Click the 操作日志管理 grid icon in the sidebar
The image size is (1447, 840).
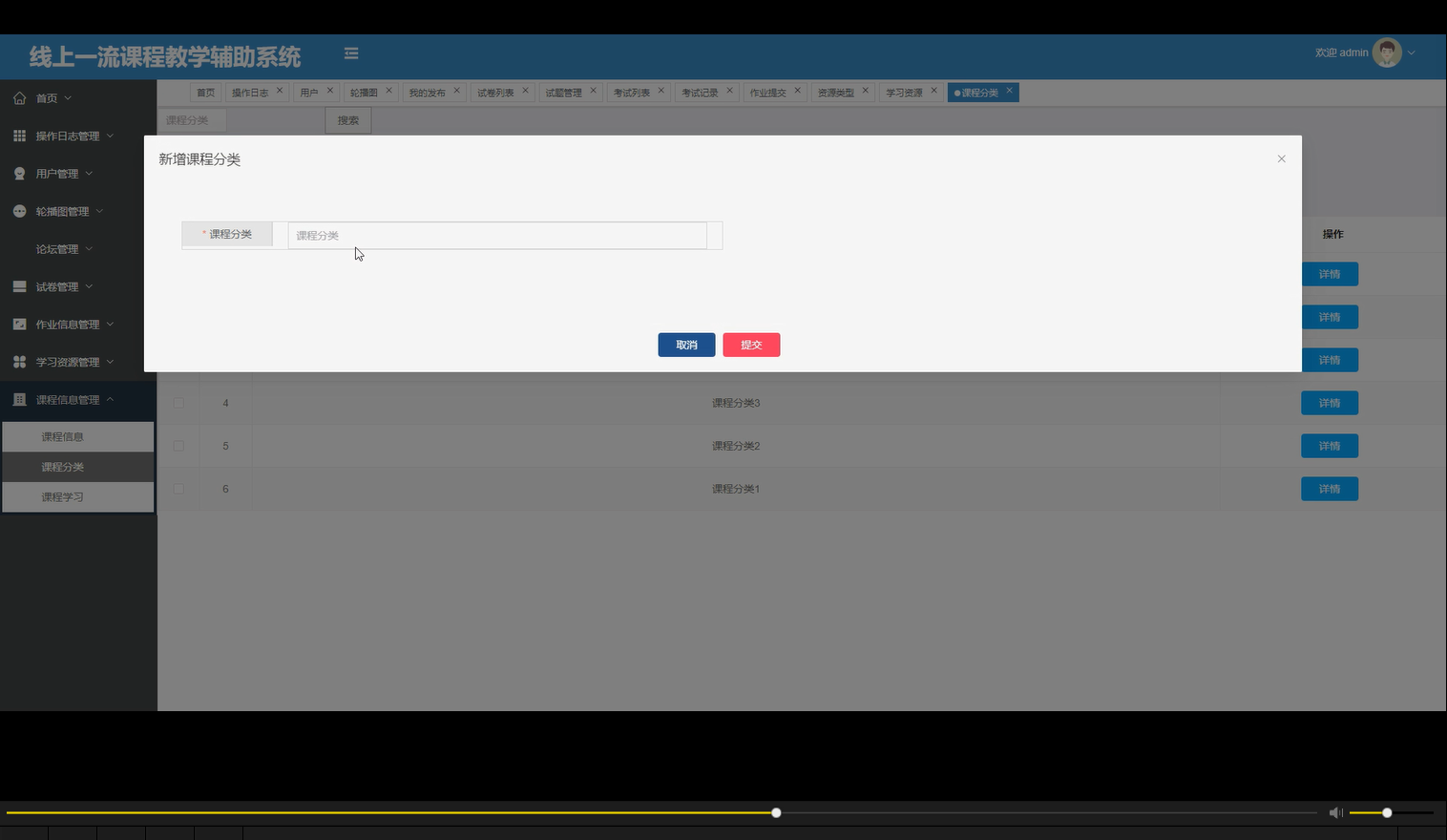pos(19,136)
